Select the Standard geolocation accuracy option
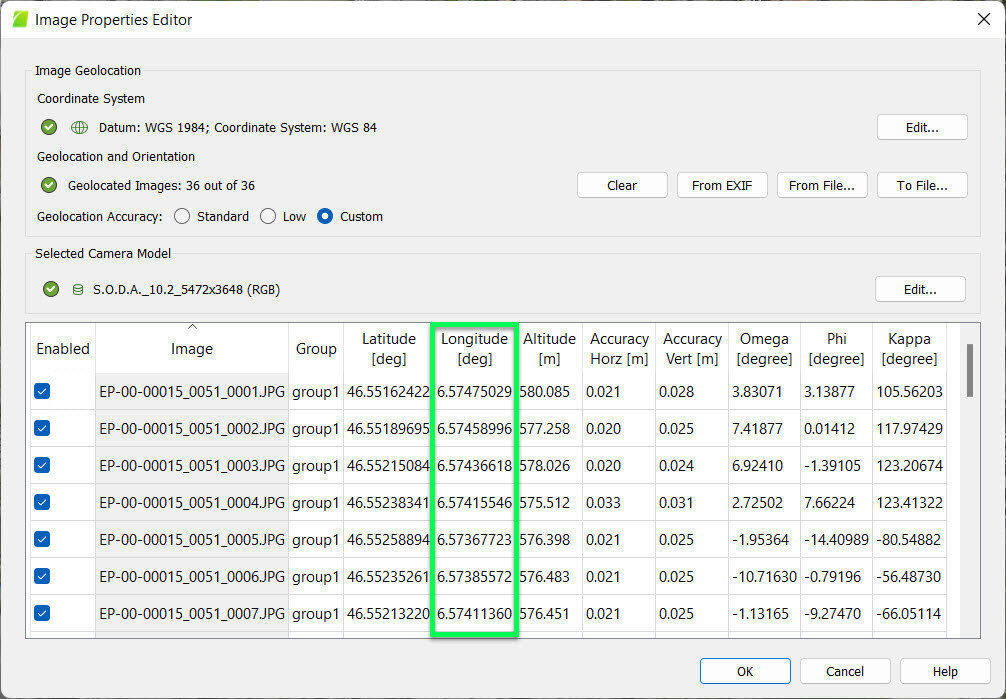Viewport: 1006px width, 699px height. pos(182,216)
